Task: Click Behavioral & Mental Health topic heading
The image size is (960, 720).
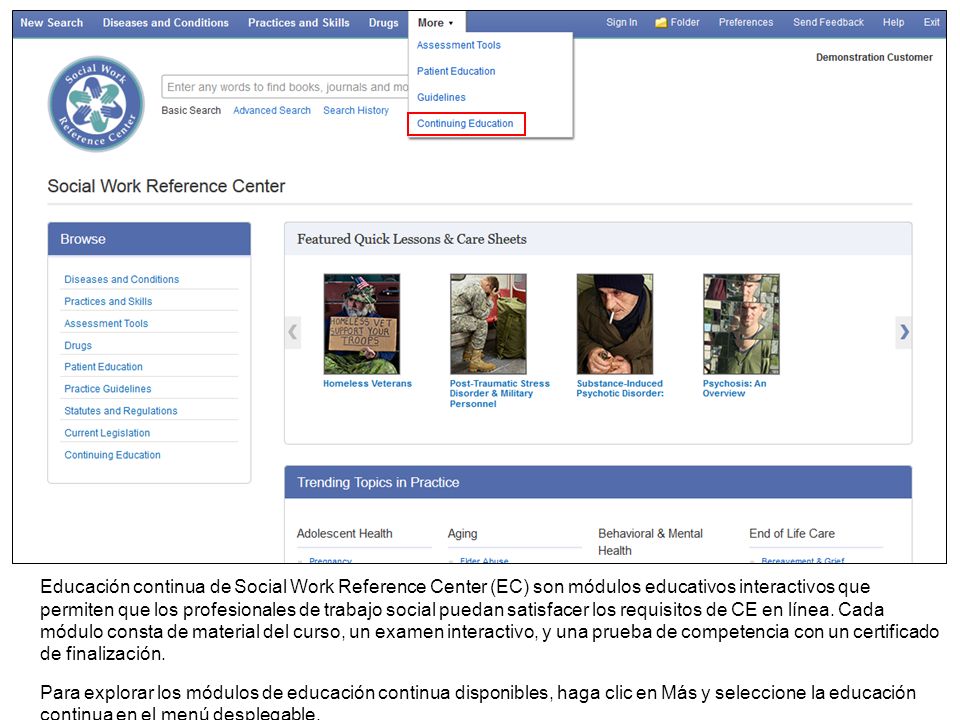Action: click(650, 542)
